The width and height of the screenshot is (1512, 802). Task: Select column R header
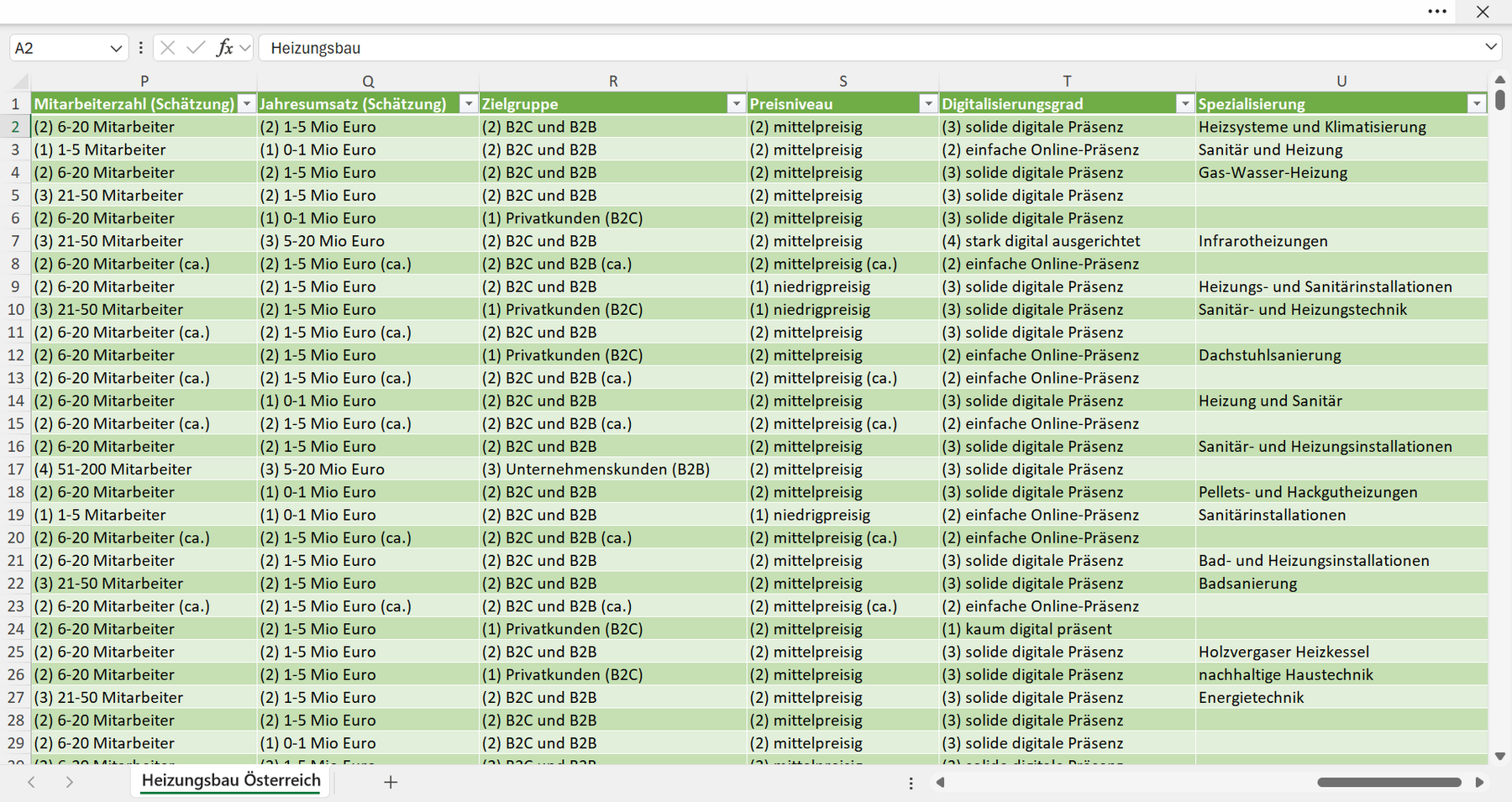tap(613, 81)
